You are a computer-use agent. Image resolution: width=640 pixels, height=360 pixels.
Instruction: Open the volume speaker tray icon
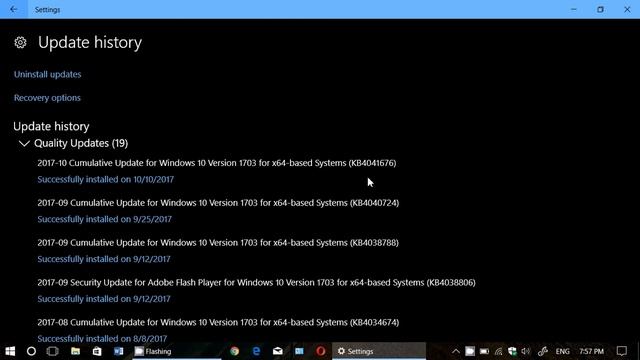[x=526, y=351]
